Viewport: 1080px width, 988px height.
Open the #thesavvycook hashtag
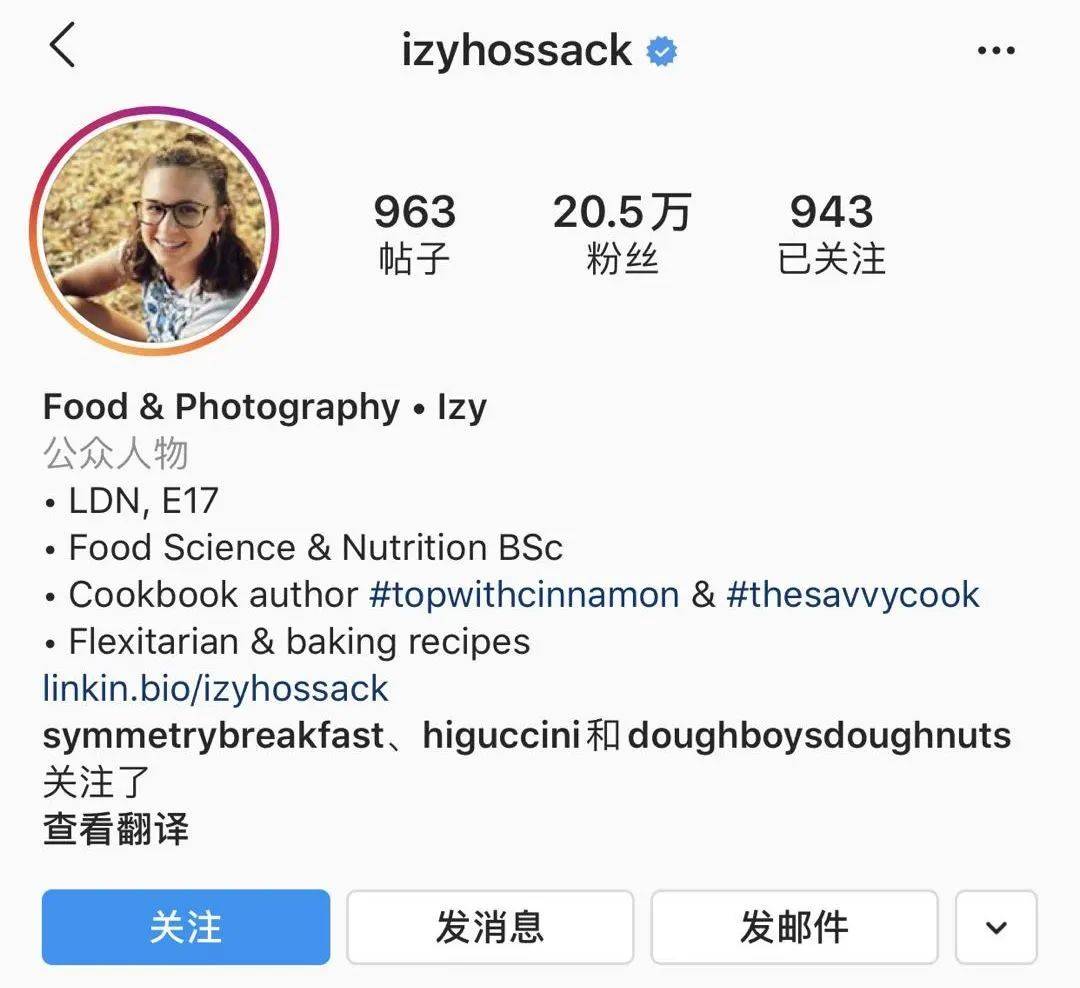point(853,595)
